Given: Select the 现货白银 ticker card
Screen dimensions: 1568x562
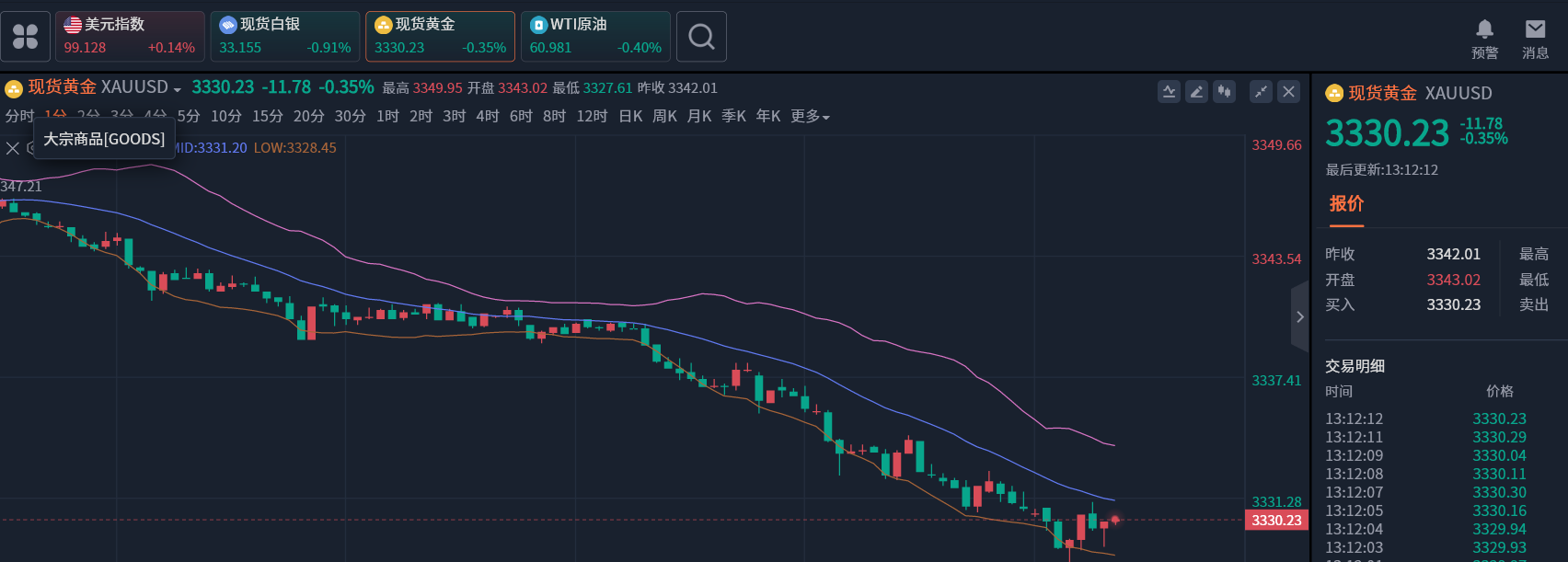Looking at the screenshot, I should point(285,37).
